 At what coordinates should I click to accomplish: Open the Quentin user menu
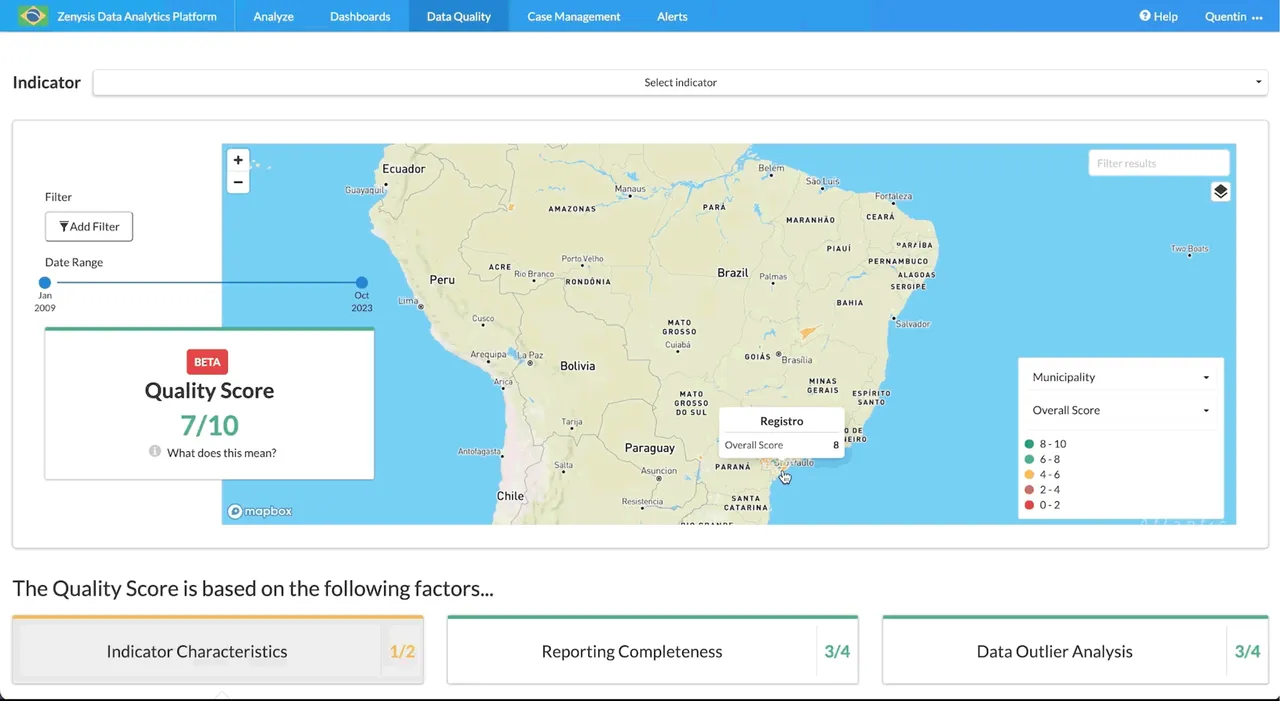tap(1234, 16)
